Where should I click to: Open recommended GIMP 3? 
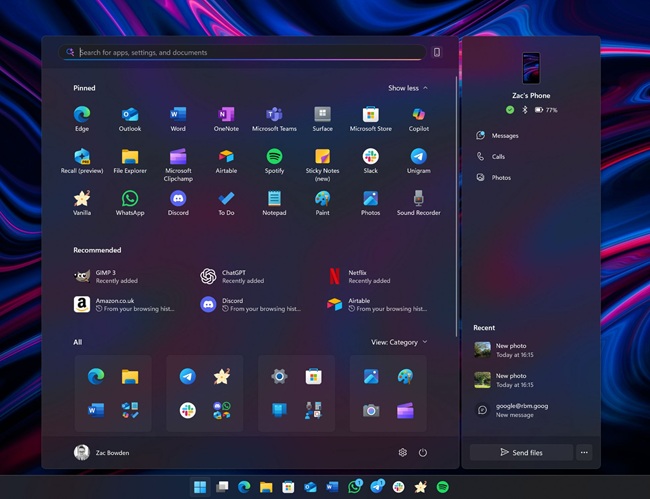click(106, 276)
